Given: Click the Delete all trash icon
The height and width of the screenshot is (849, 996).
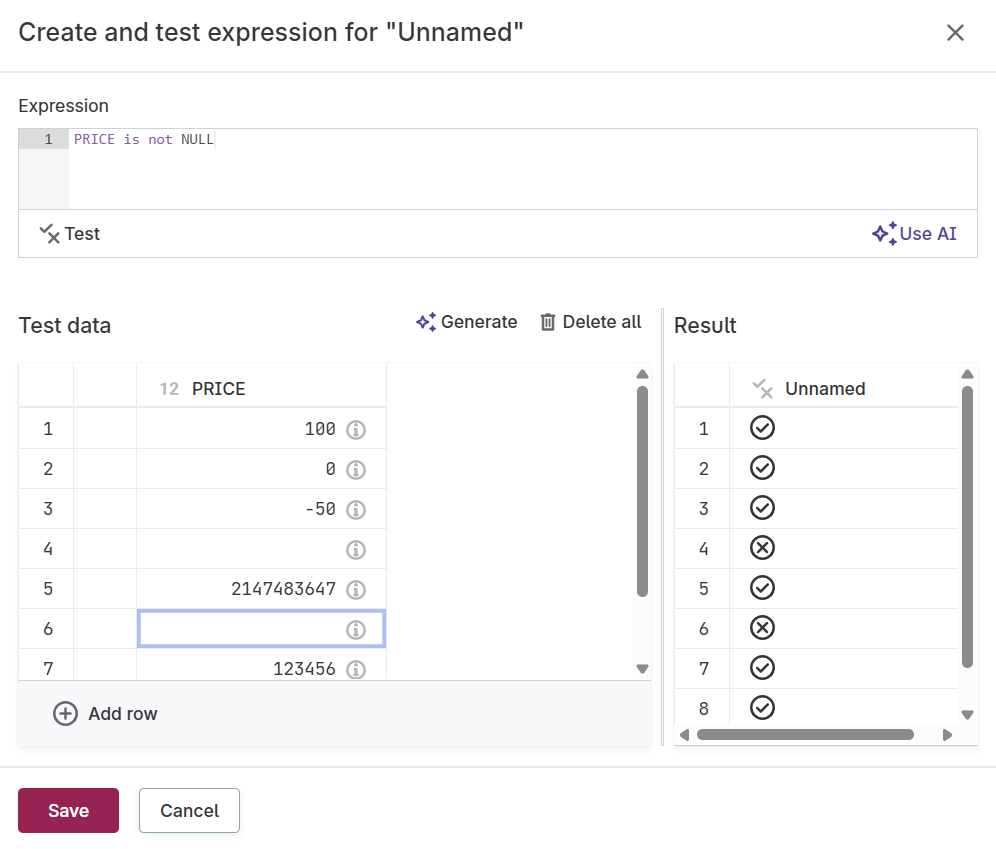Looking at the screenshot, I should pyautogui.click(x=548, y=322).
